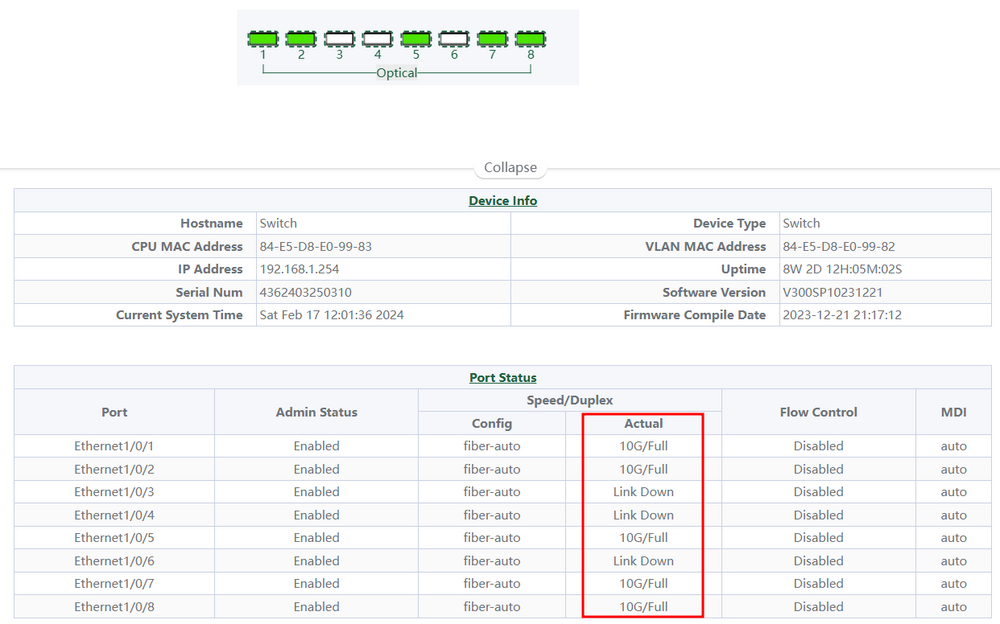Click auto MDI value for Ethernet1/0/4
This screenshot has width=1000, height=624.
[x=953, y=515]
